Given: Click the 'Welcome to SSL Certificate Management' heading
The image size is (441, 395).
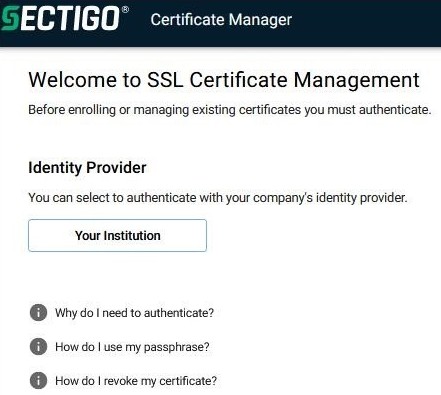Looking at the screenshot, I should pos(224,80).
